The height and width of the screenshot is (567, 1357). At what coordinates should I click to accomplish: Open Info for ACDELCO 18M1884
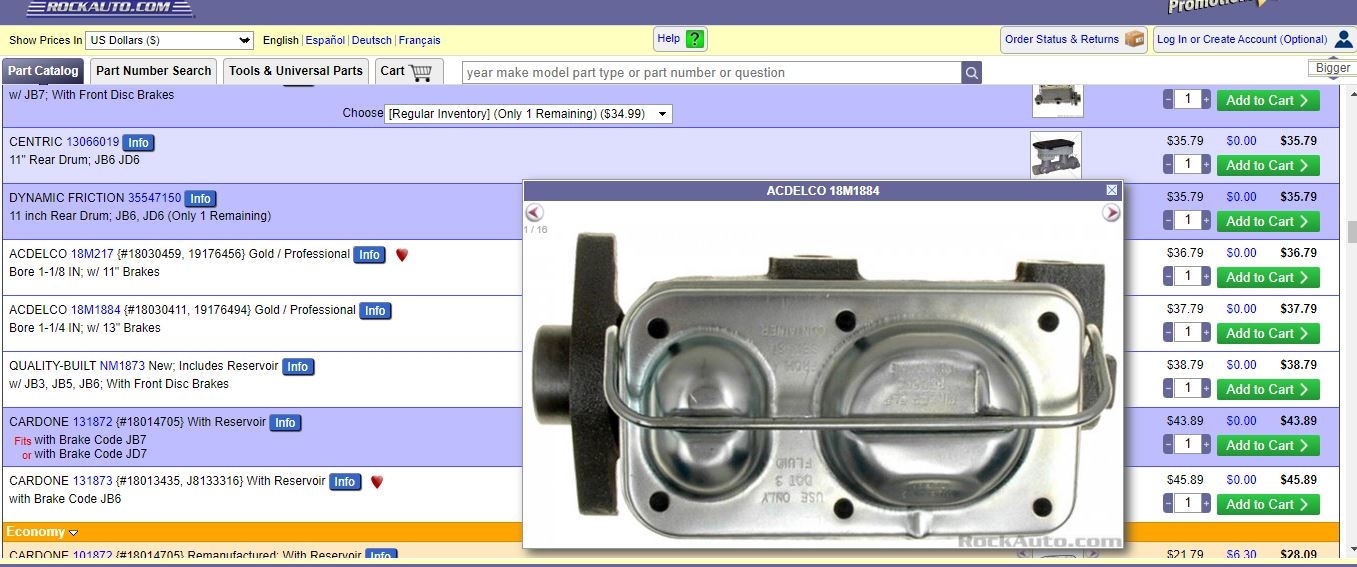(x=375, y=311)
